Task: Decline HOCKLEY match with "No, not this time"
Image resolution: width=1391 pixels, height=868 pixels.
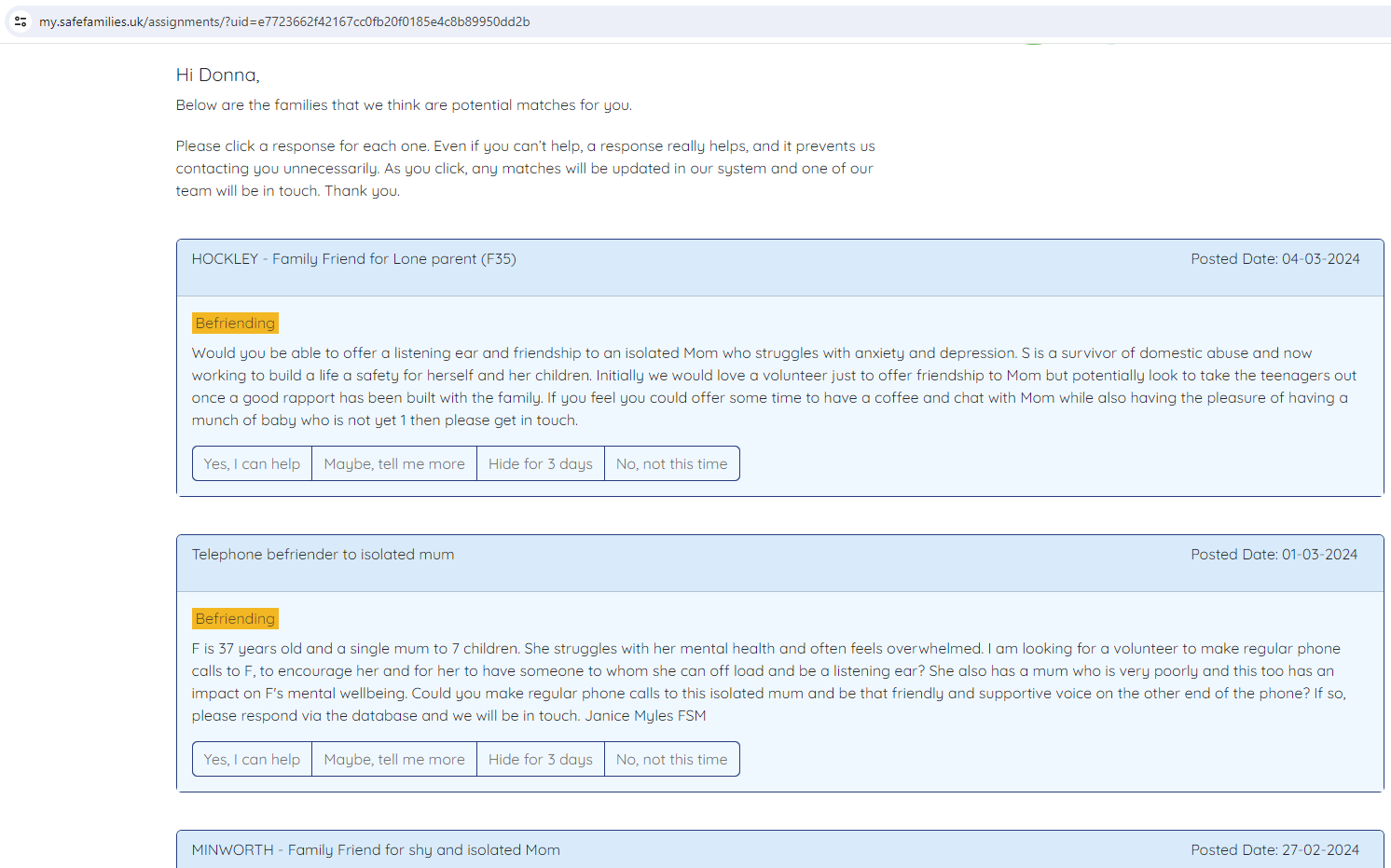Action: (x=671, y=463)
